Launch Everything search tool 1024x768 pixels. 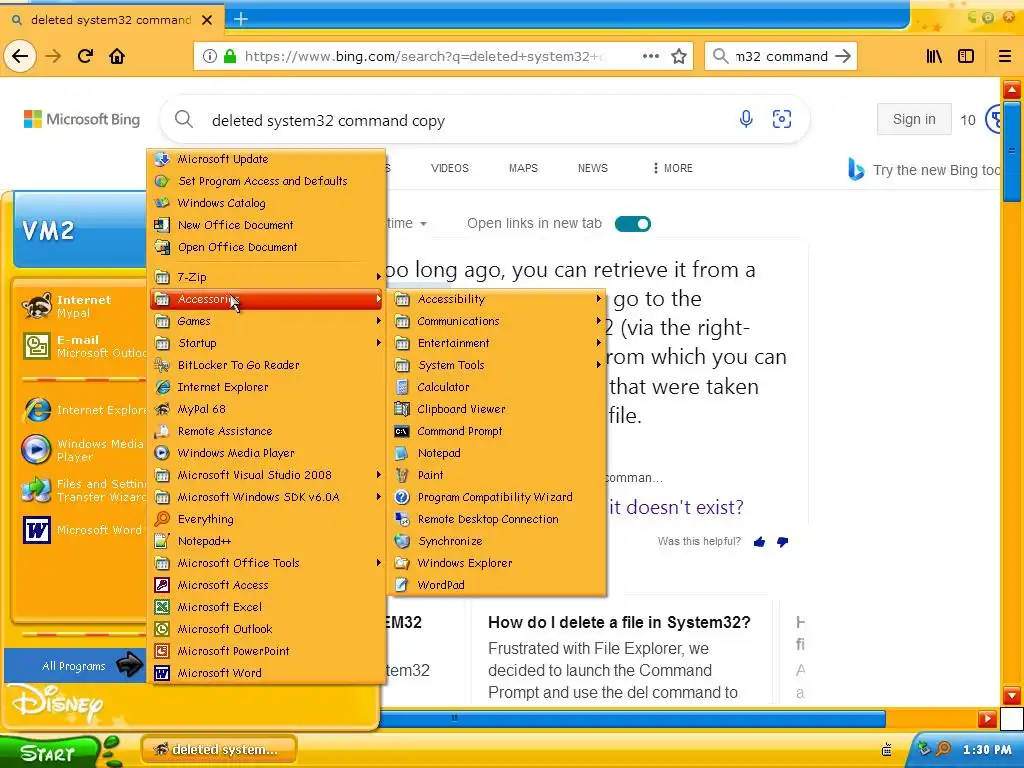(205, 519)
